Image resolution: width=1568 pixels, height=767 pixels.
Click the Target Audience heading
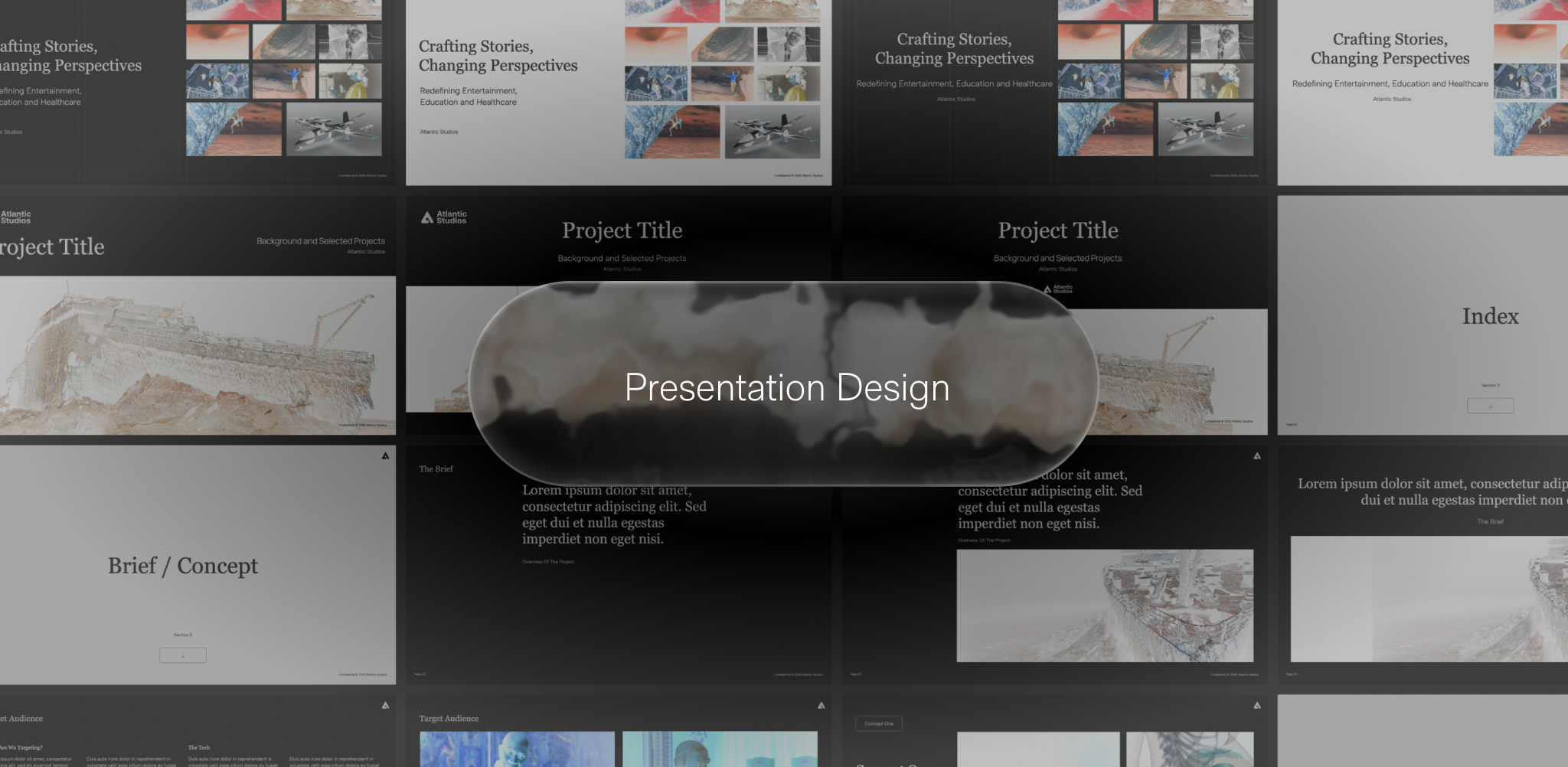[x=449, y=718]
